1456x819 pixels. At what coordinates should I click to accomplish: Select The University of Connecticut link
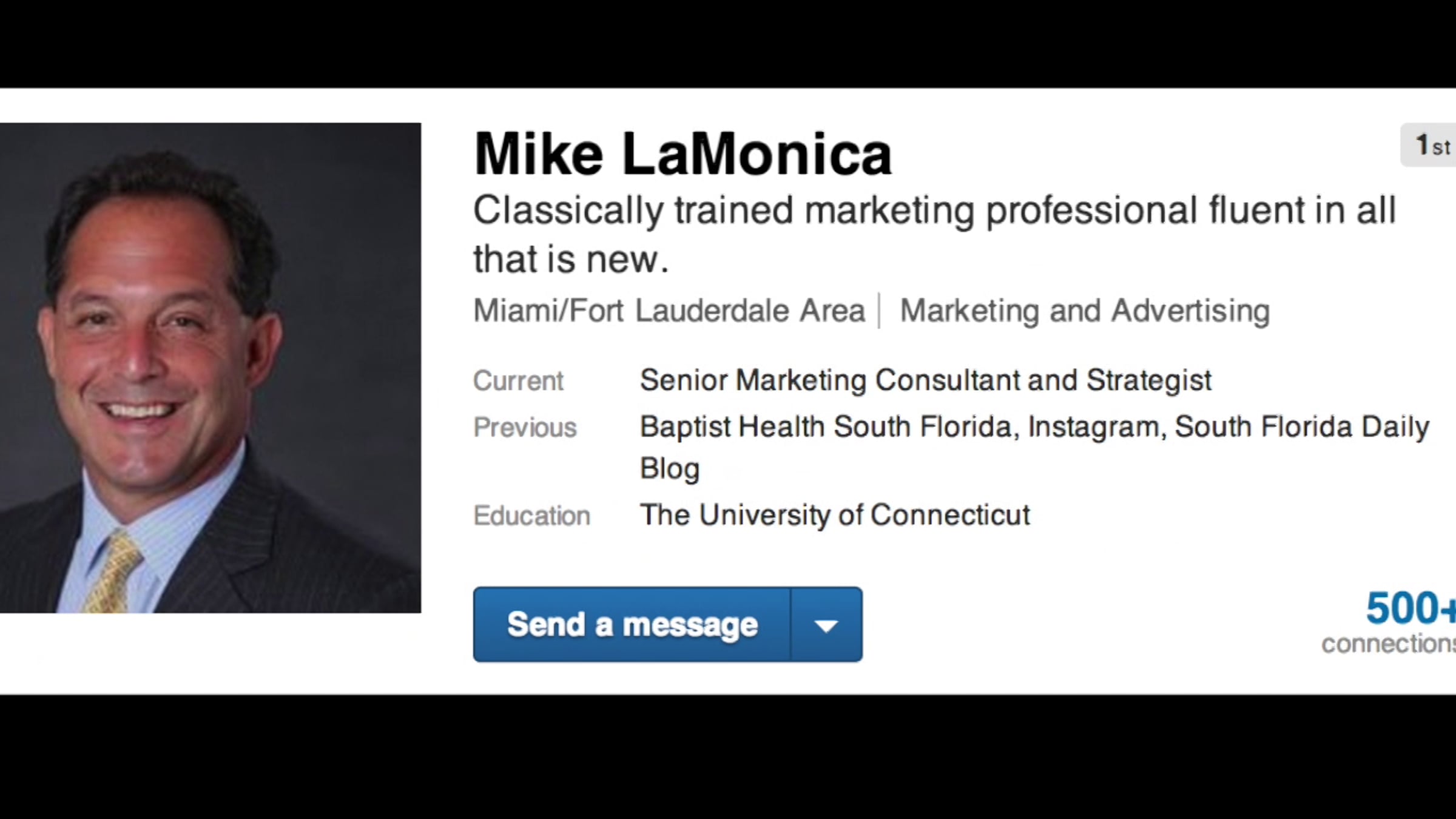tap(835, 516)
